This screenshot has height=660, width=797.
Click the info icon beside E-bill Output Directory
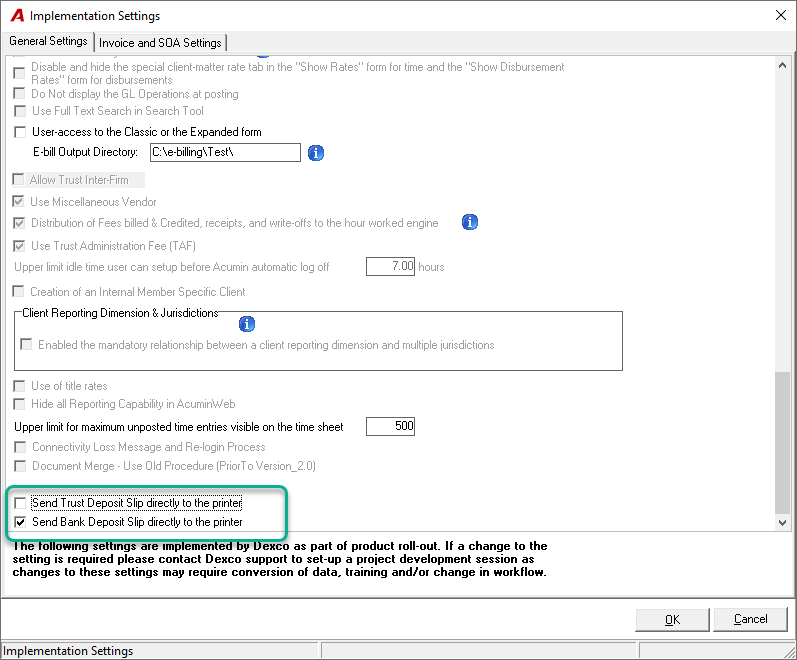pyautogui.click(x=316, y=153)
